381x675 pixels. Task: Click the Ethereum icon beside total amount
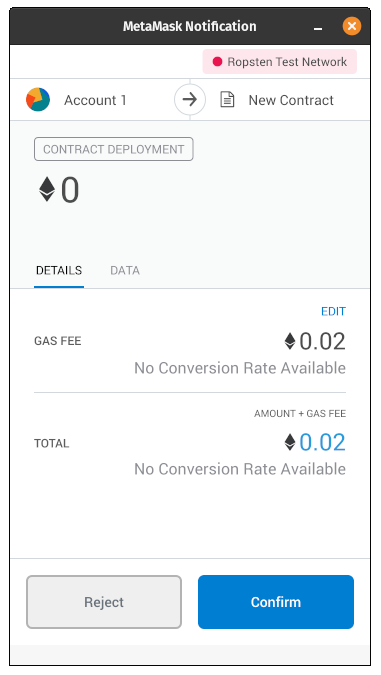pos(290,442)
